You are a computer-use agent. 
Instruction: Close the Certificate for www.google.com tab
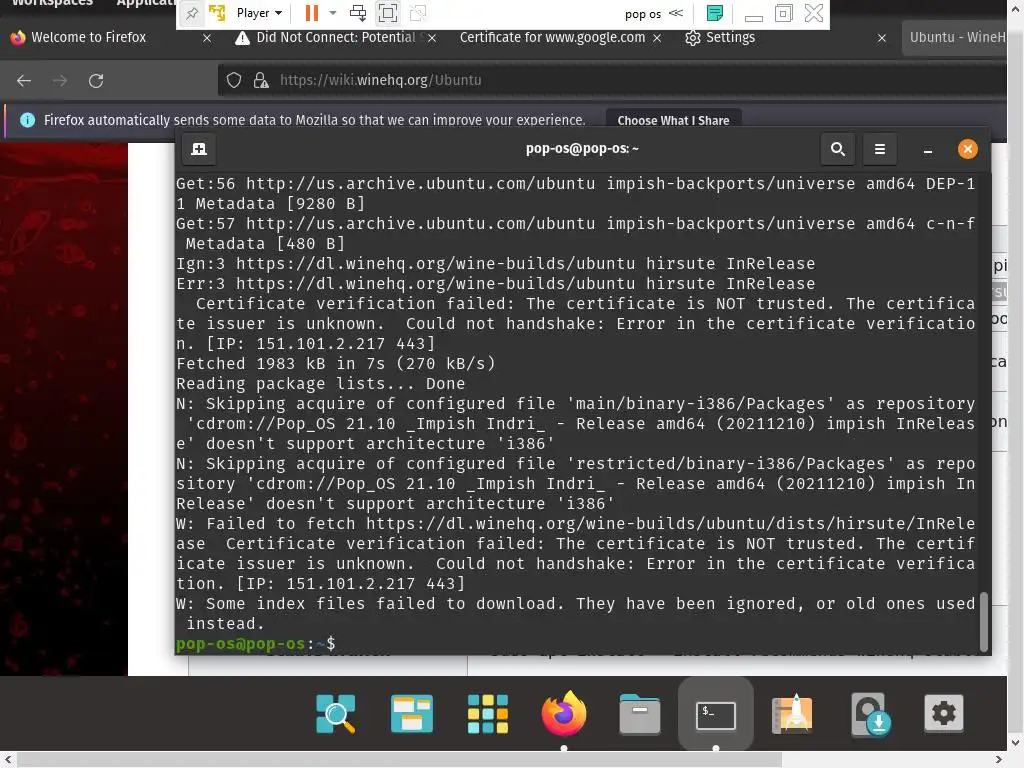(657, 38)
